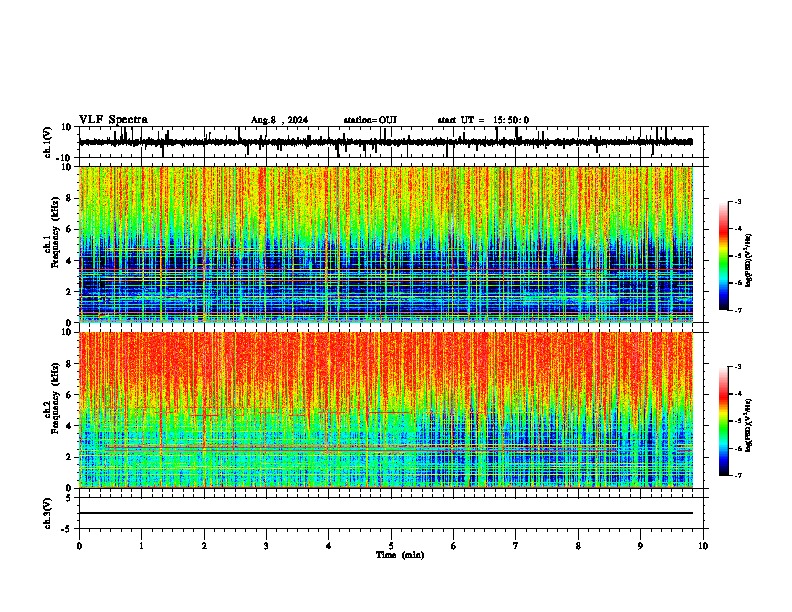Click the "6" kHz tick on the ch.1 spectrogram

point(69,230)
